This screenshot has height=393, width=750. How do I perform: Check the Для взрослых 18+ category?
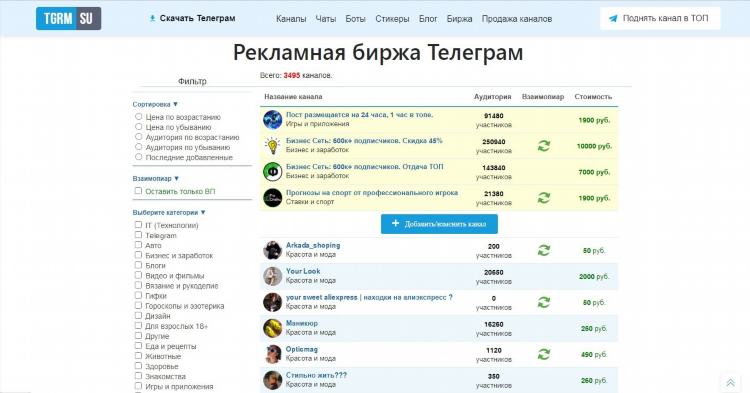138,326
